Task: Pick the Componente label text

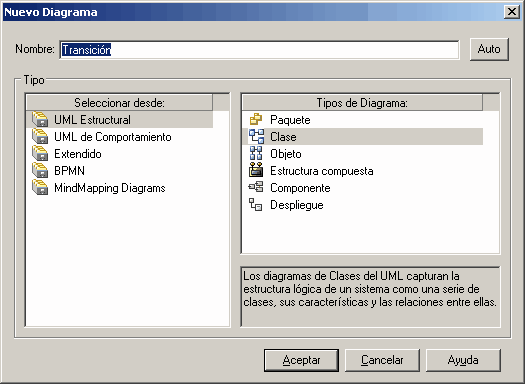Action: [300, 188]
